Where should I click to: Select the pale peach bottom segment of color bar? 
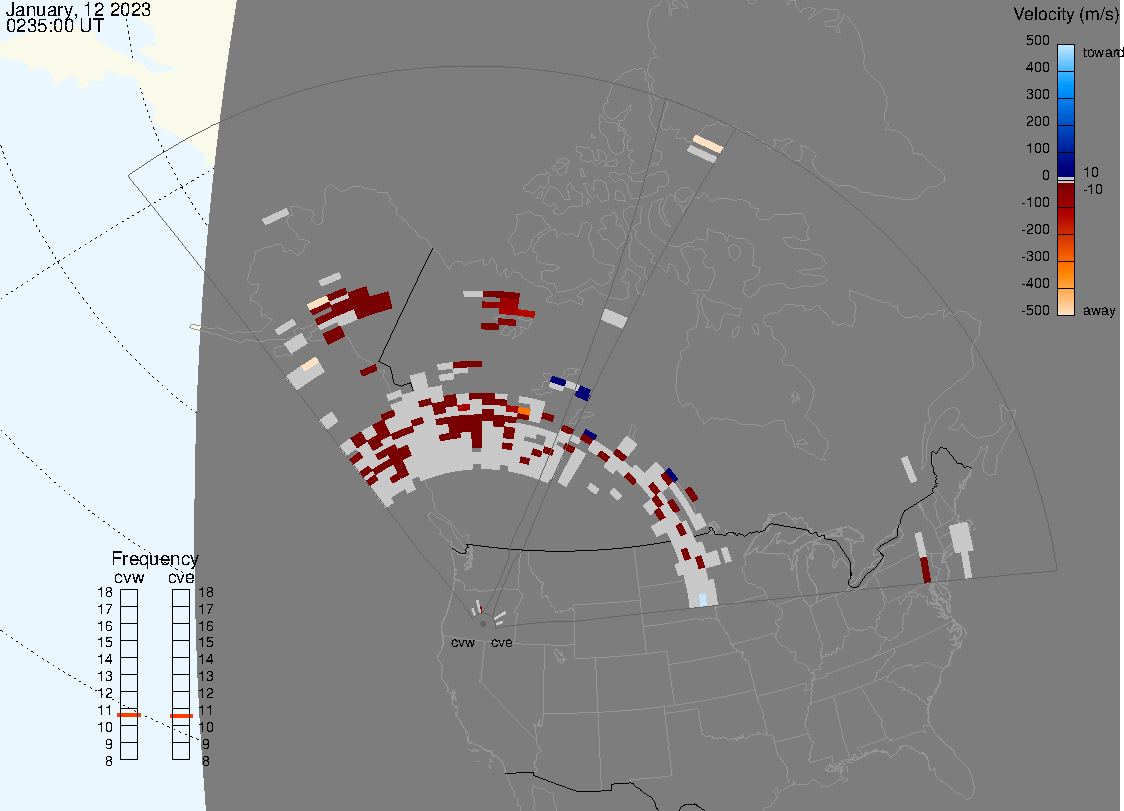pos(1066,302)
